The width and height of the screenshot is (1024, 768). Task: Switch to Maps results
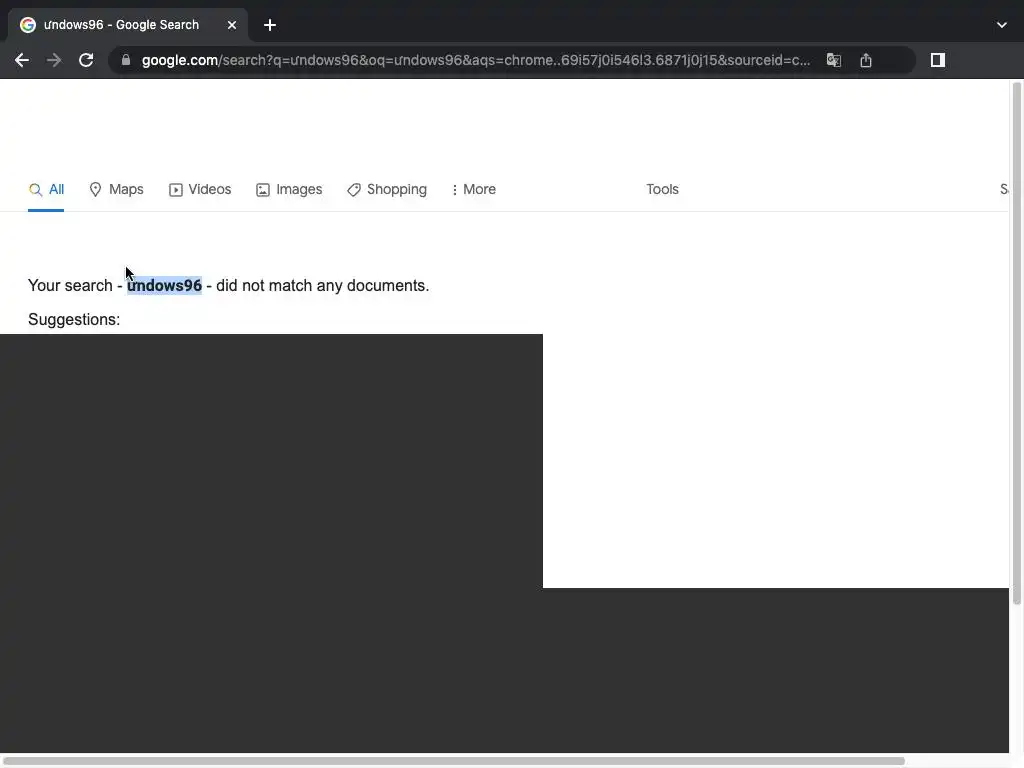point(116,189)
